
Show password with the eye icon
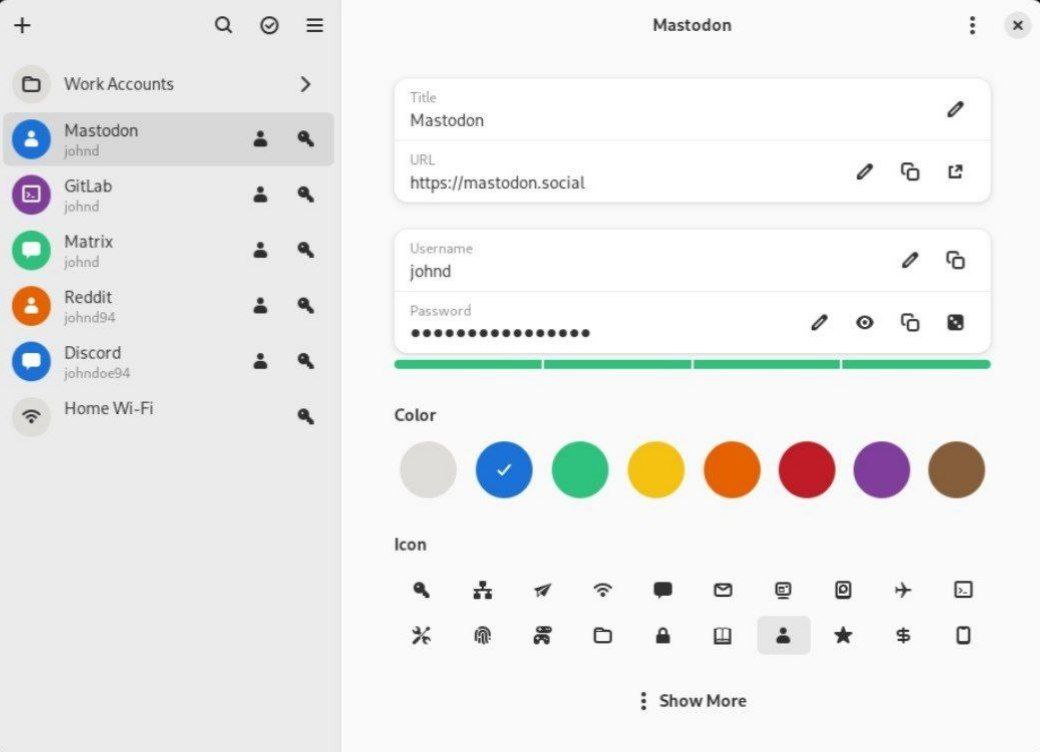864,323
